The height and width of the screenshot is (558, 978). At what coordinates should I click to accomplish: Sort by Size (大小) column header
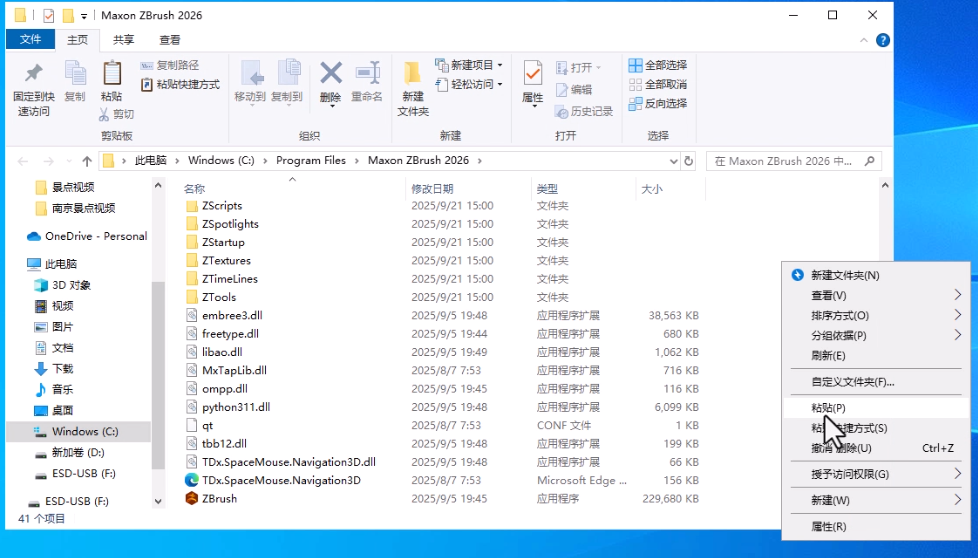652,189
